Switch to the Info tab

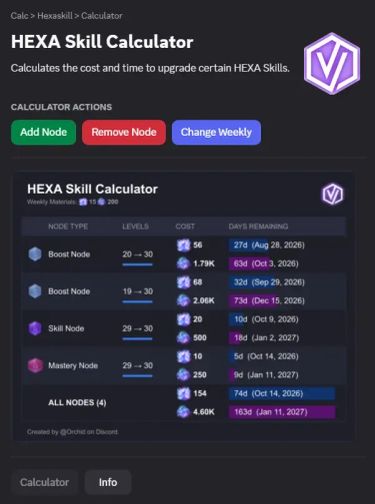click(x=108, y=482)
